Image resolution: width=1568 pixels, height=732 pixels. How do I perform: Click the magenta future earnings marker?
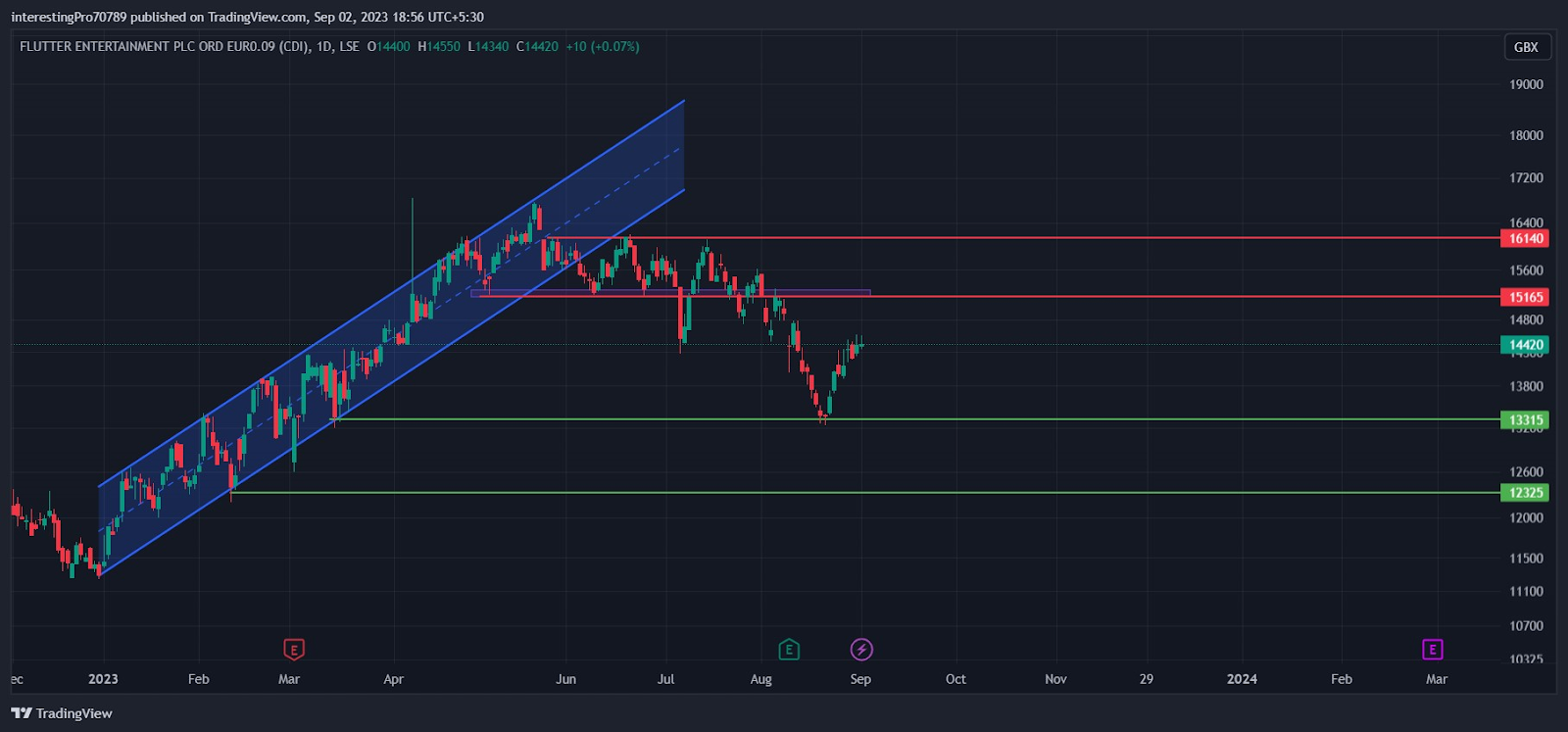click(x=1432, y=649)
